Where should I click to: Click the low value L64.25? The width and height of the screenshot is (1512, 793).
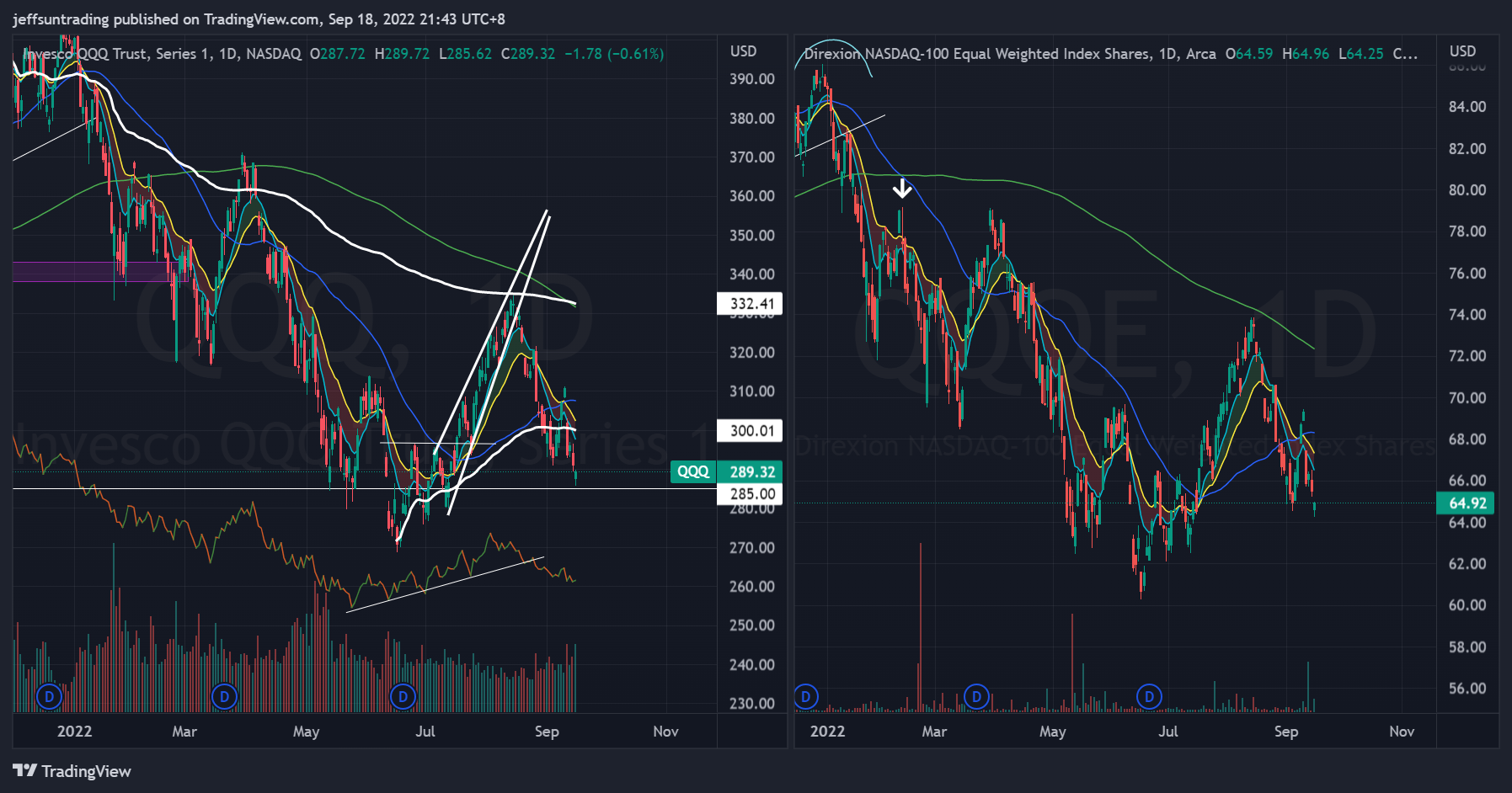1360,54
